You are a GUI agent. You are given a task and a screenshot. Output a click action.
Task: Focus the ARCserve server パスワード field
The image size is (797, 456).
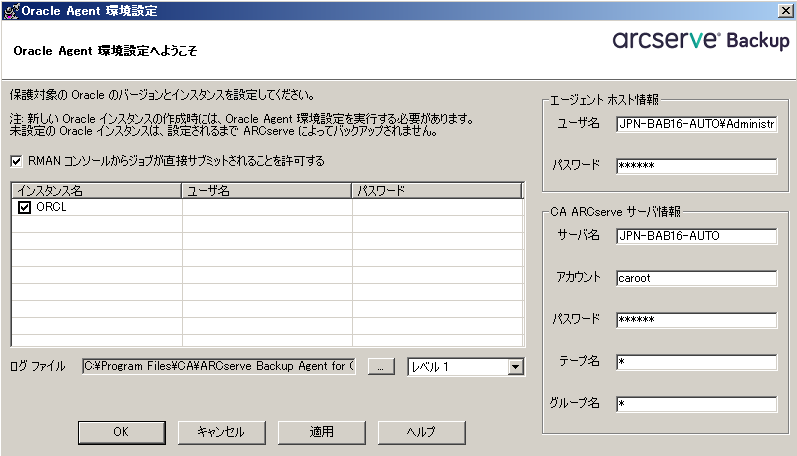696,320
